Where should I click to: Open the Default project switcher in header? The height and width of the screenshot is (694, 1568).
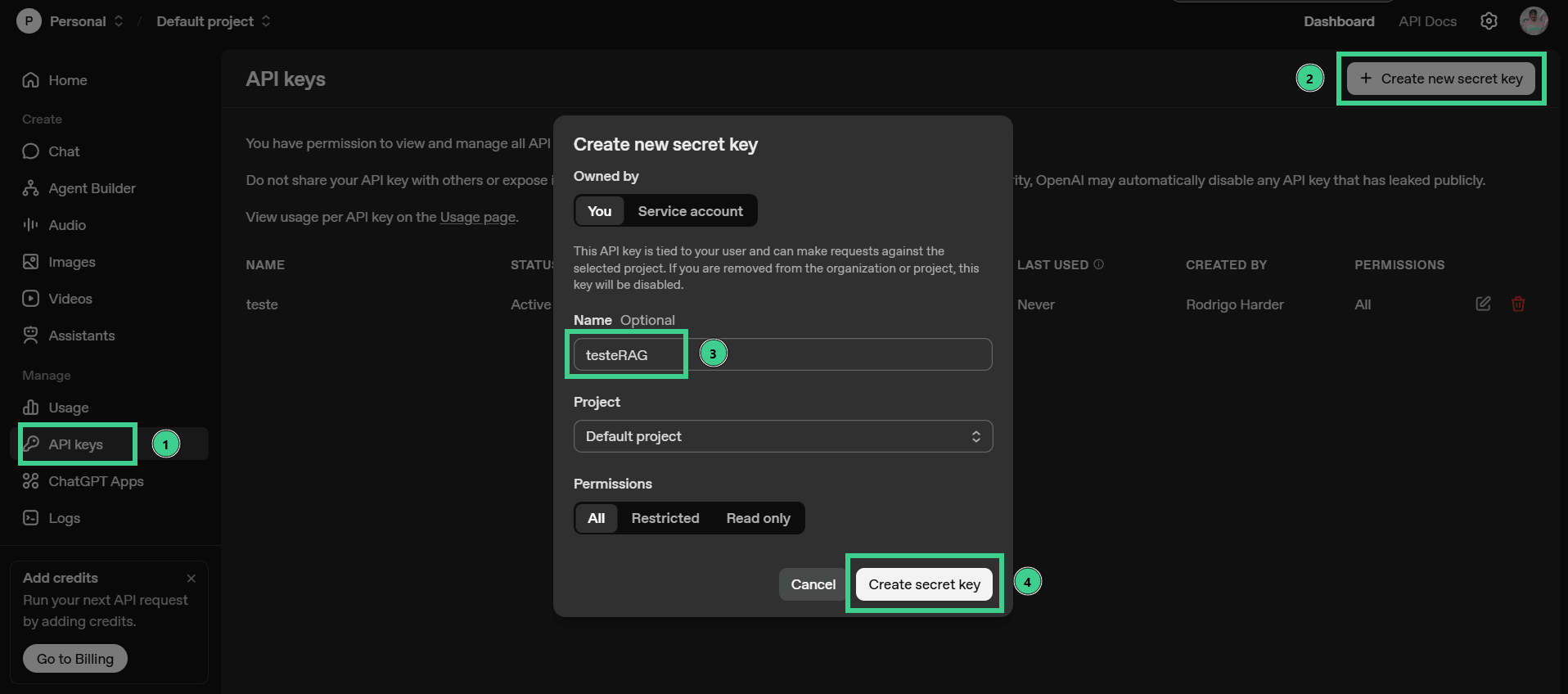pyautogui.click(x=214, y=21)
